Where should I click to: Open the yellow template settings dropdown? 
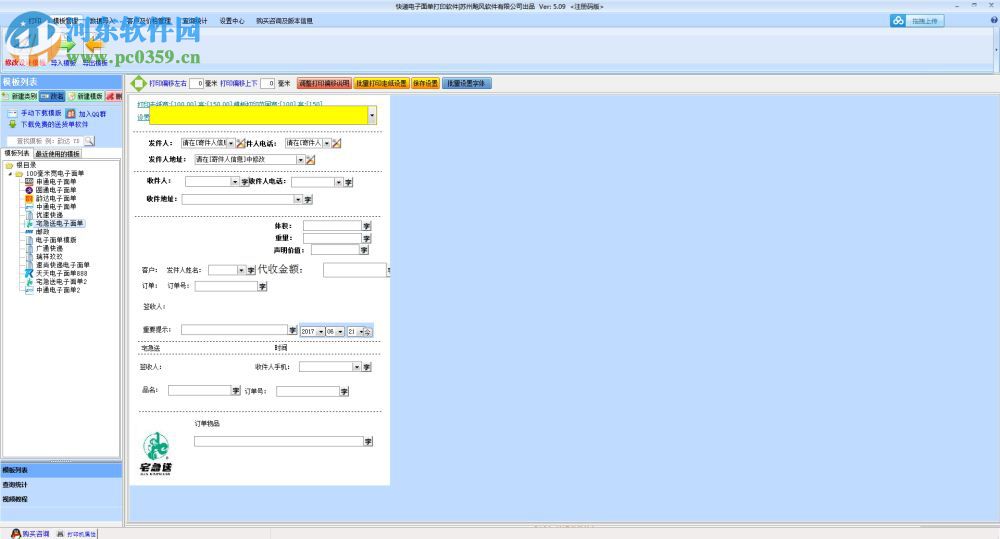pyautogui.click(x=372, y=116)
